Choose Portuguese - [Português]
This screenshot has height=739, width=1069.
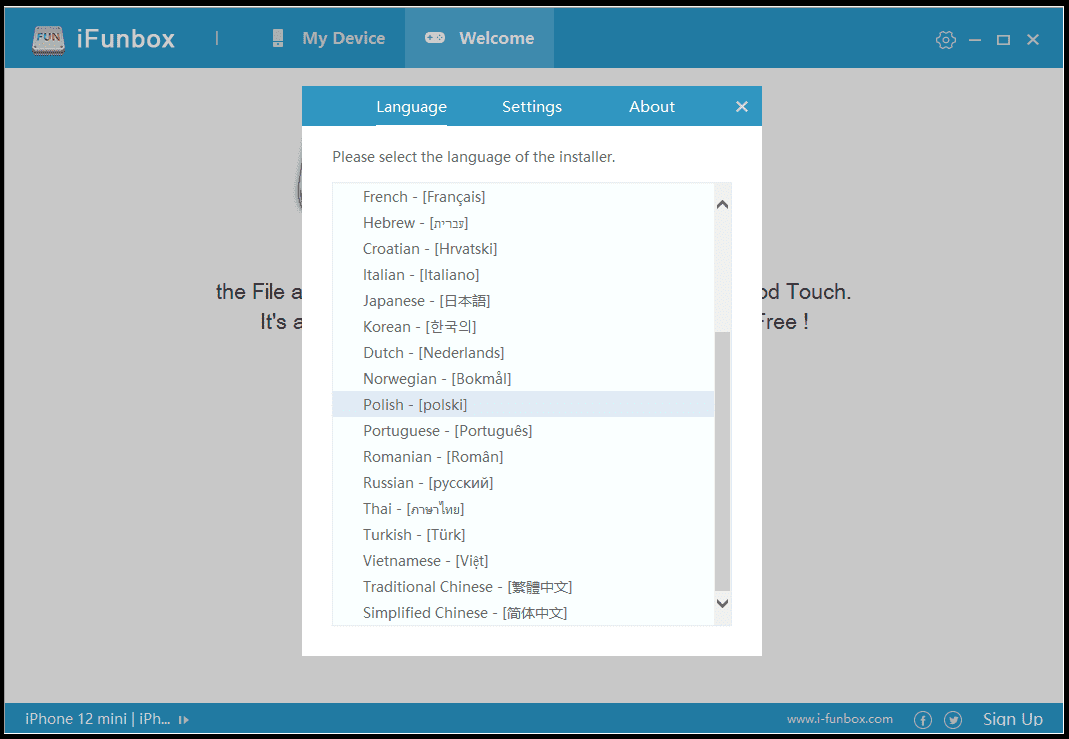coord(524,431)
